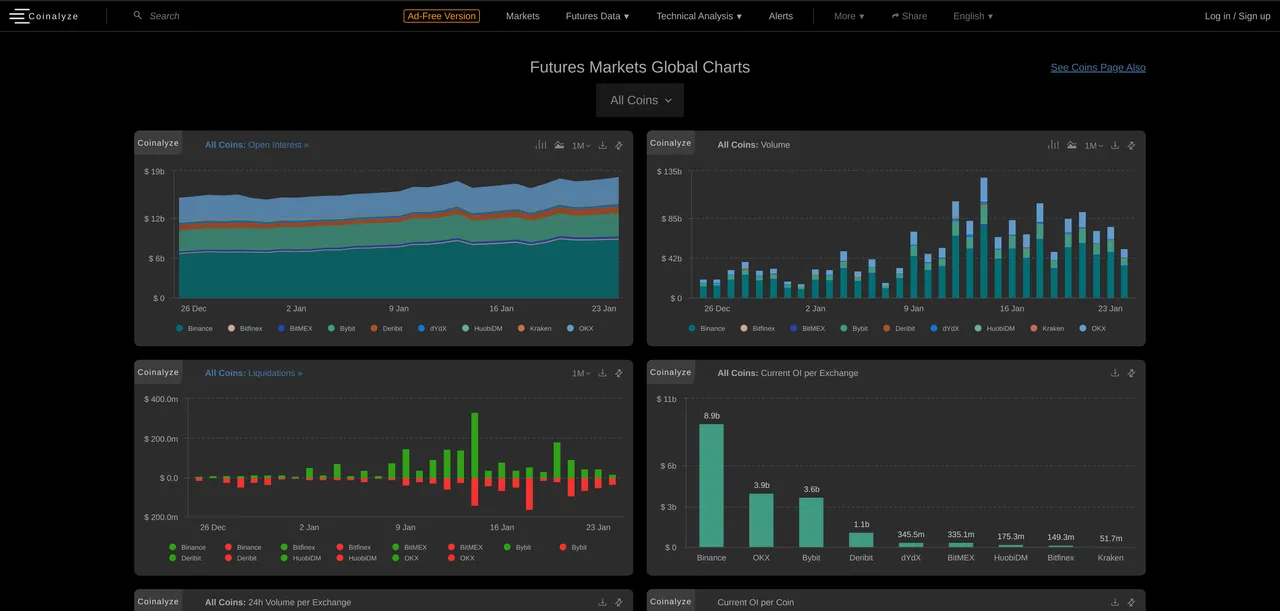Toggle green Binance series in the Liquidations legend
The height and width of the screenshot is (611, 1280).
tap(188, 547)
